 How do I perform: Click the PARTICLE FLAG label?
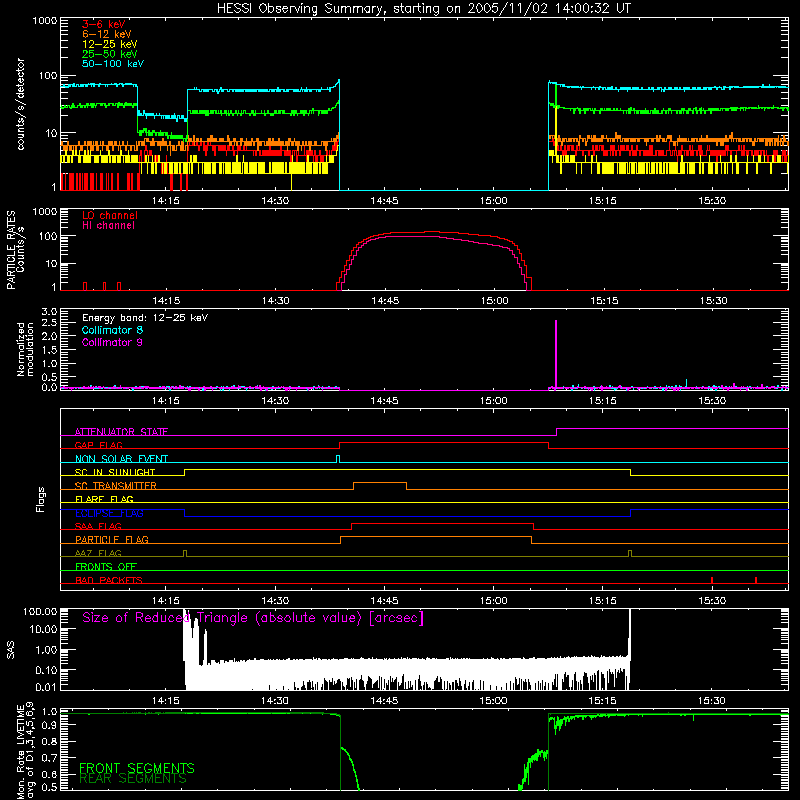point(112,539)
